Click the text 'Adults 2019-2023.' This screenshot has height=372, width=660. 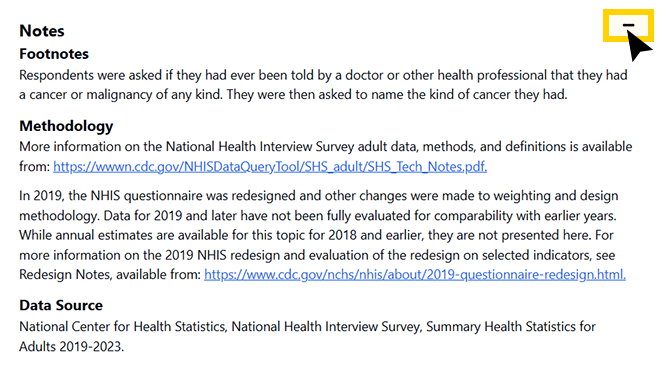[x=72, y=347]
